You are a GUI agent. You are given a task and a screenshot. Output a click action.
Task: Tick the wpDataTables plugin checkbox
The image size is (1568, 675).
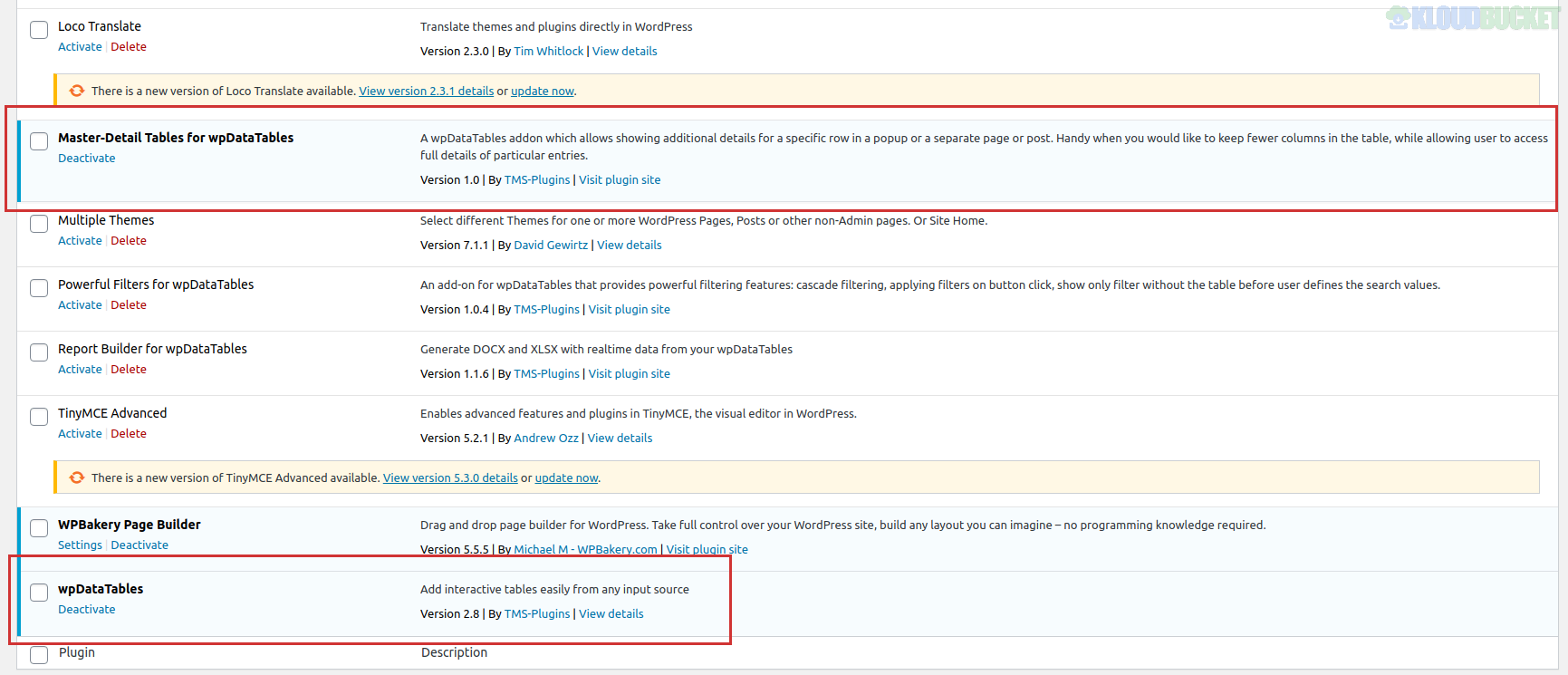[39, 593]
